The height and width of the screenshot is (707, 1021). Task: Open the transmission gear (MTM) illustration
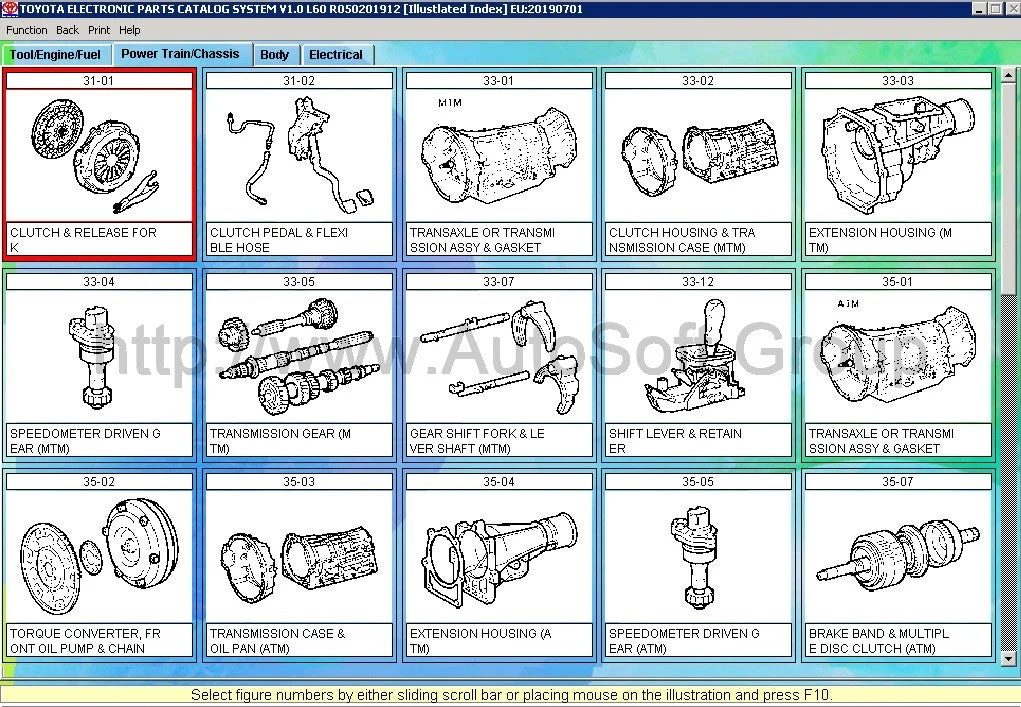pyautogui.click(x=298, y=357)
